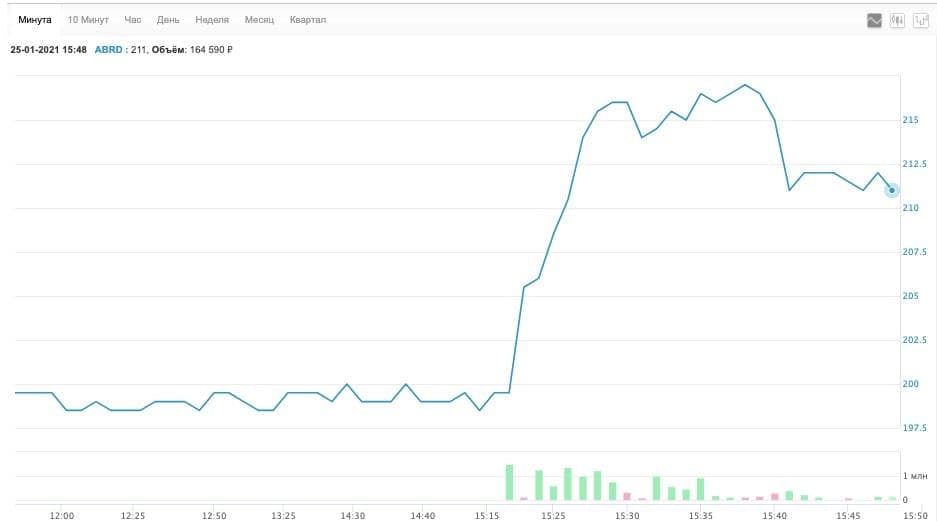Click the 200 price axis label
The image size is (937, 521).
[910, 384]
